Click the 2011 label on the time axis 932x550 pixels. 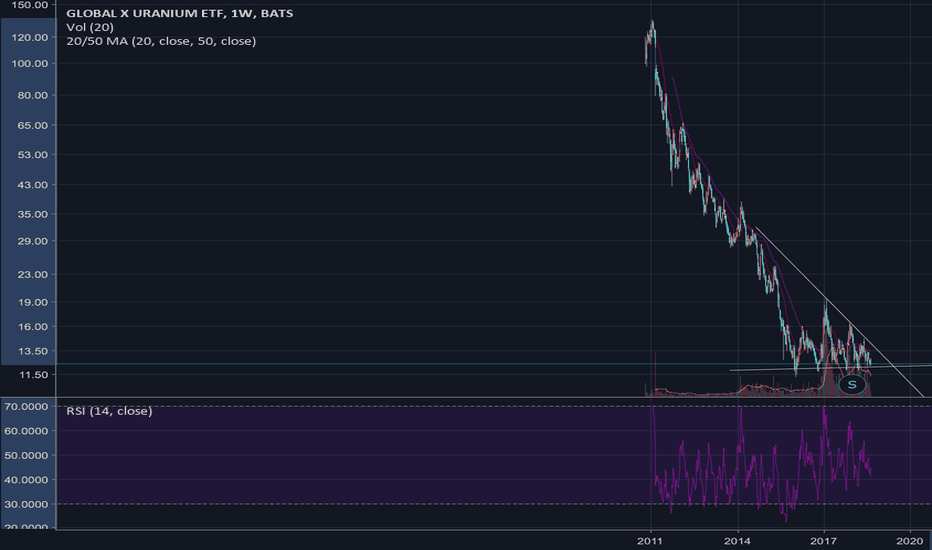click(x=650, y=540)
